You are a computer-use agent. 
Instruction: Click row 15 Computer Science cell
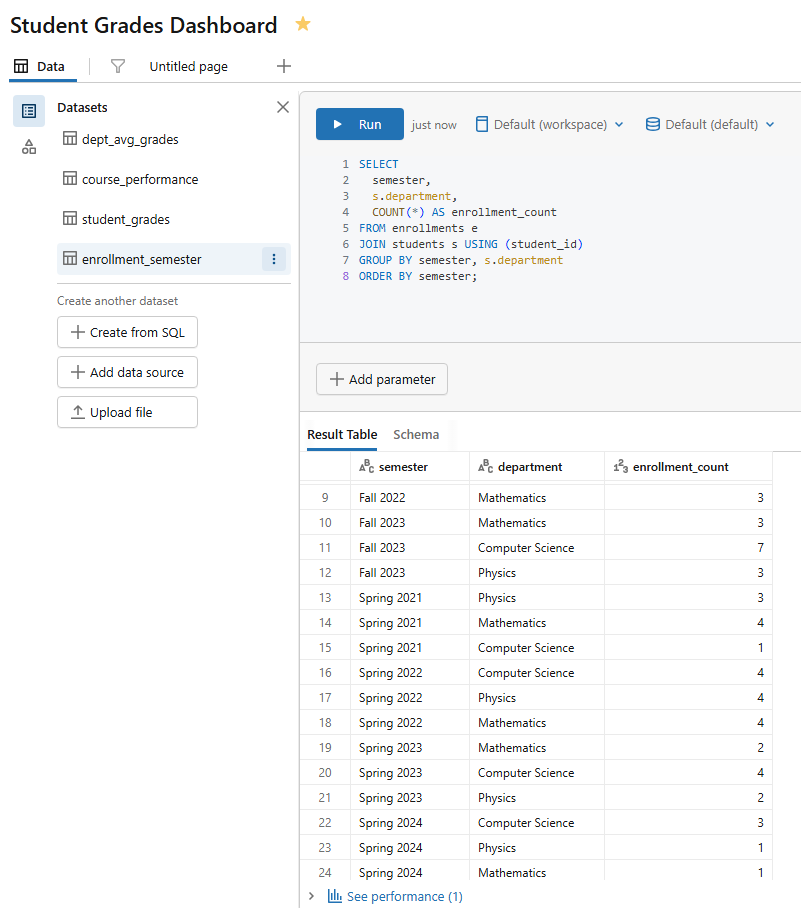[537, 647]
